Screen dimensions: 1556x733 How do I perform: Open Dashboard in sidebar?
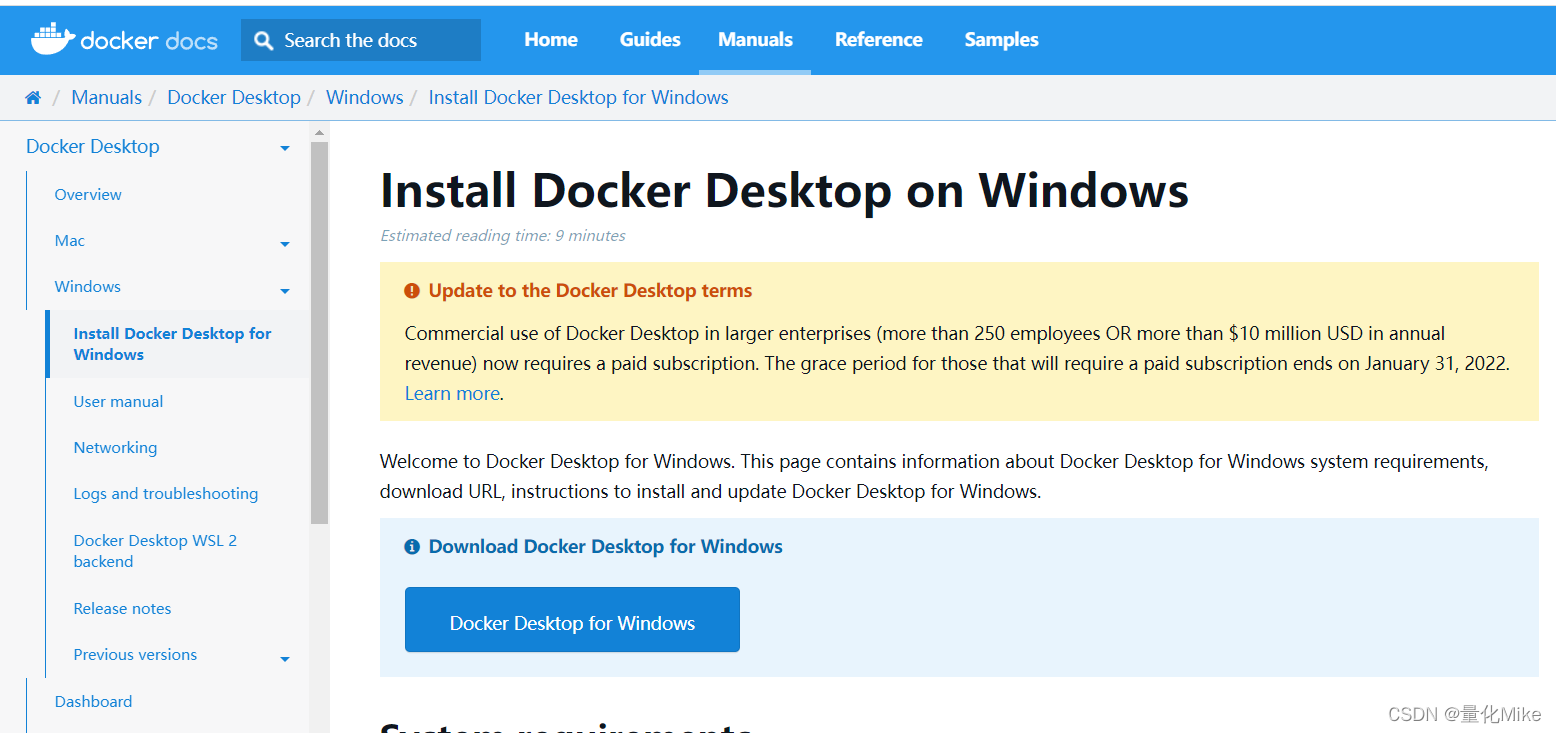[x=93, y=701]
